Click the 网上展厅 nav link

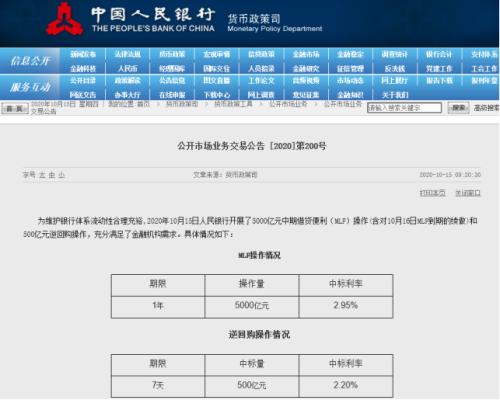point(395,81)
